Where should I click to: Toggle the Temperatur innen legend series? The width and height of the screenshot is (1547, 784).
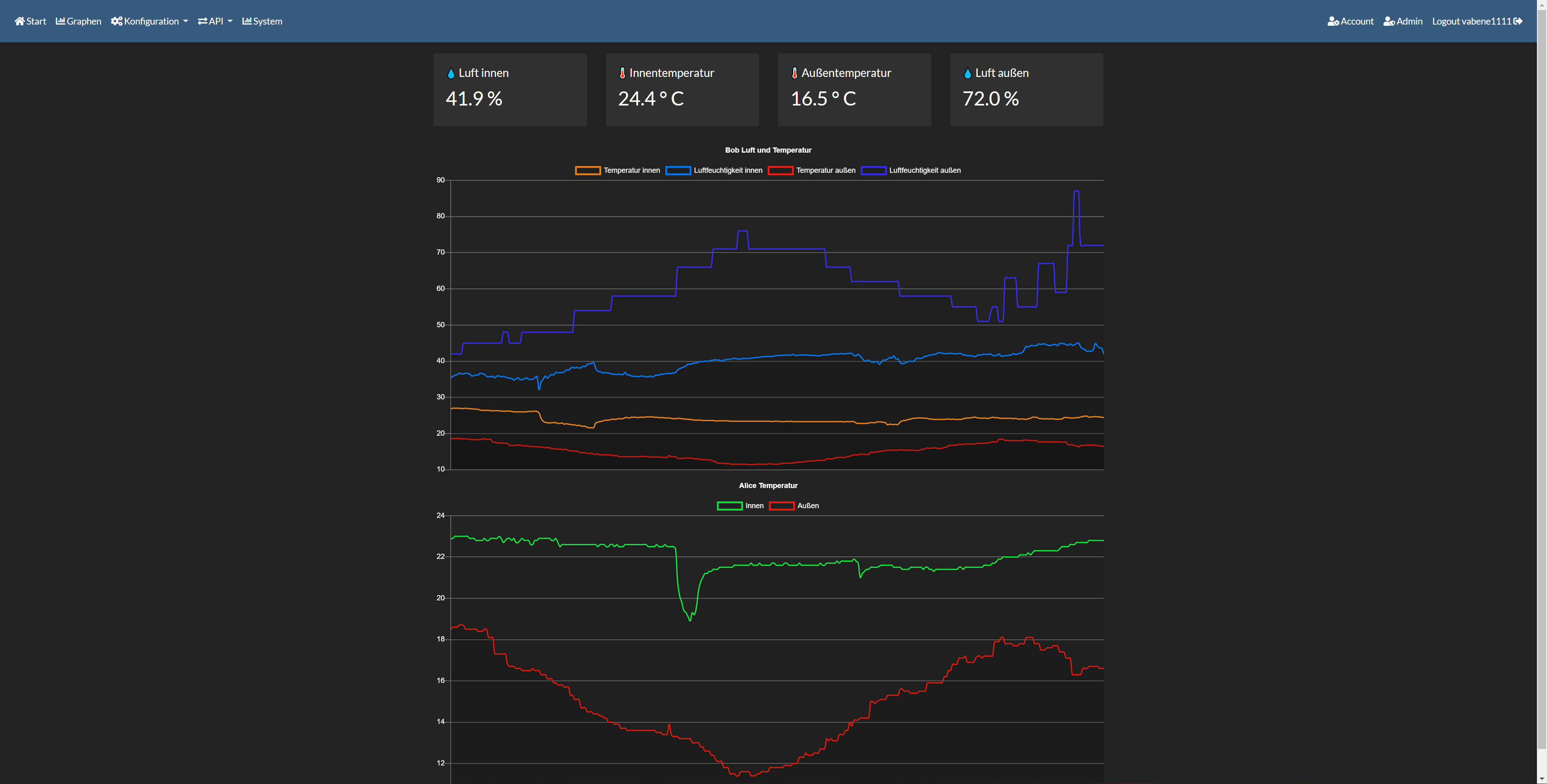pos(631,170)
